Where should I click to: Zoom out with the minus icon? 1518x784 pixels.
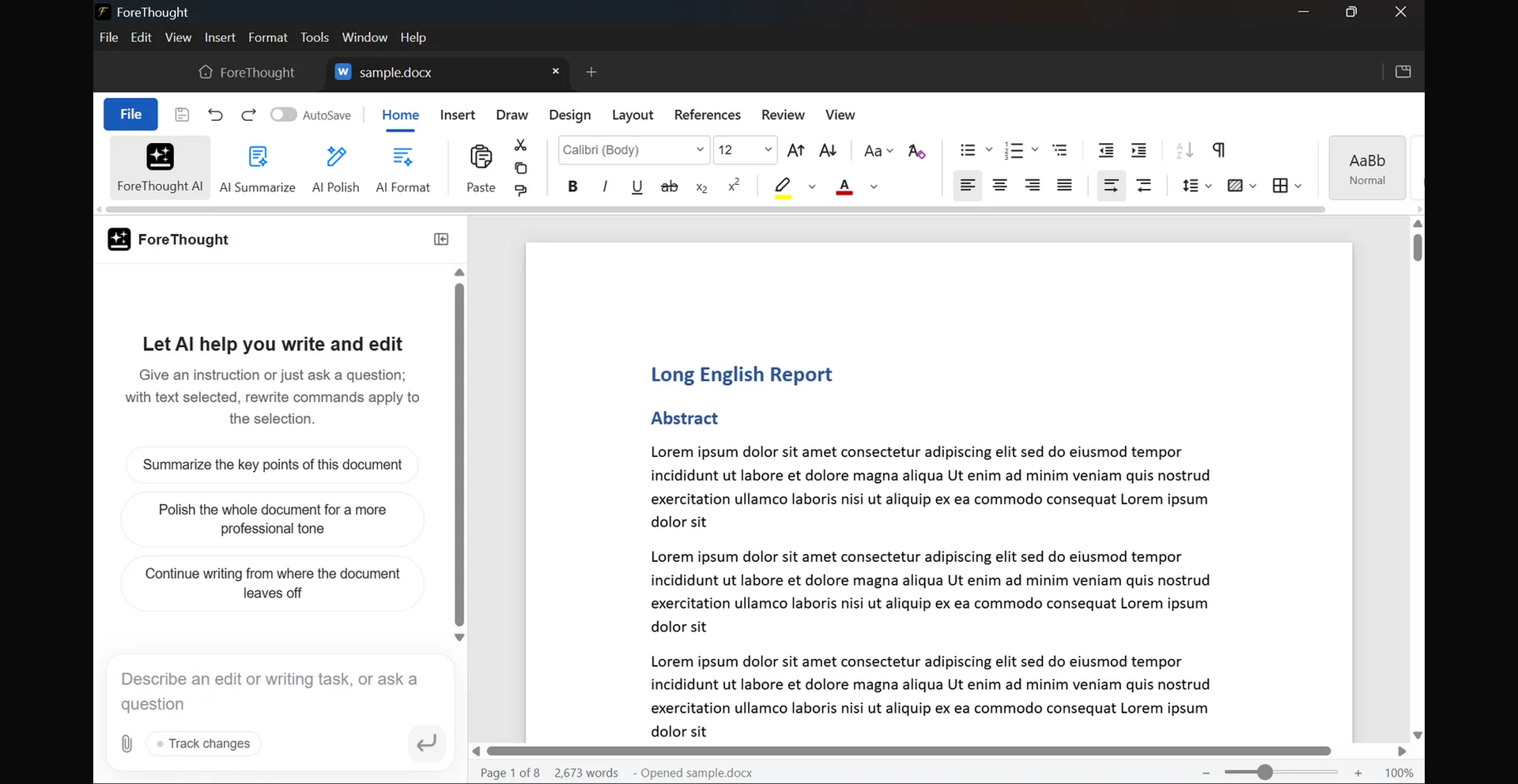click(1206, 773)
